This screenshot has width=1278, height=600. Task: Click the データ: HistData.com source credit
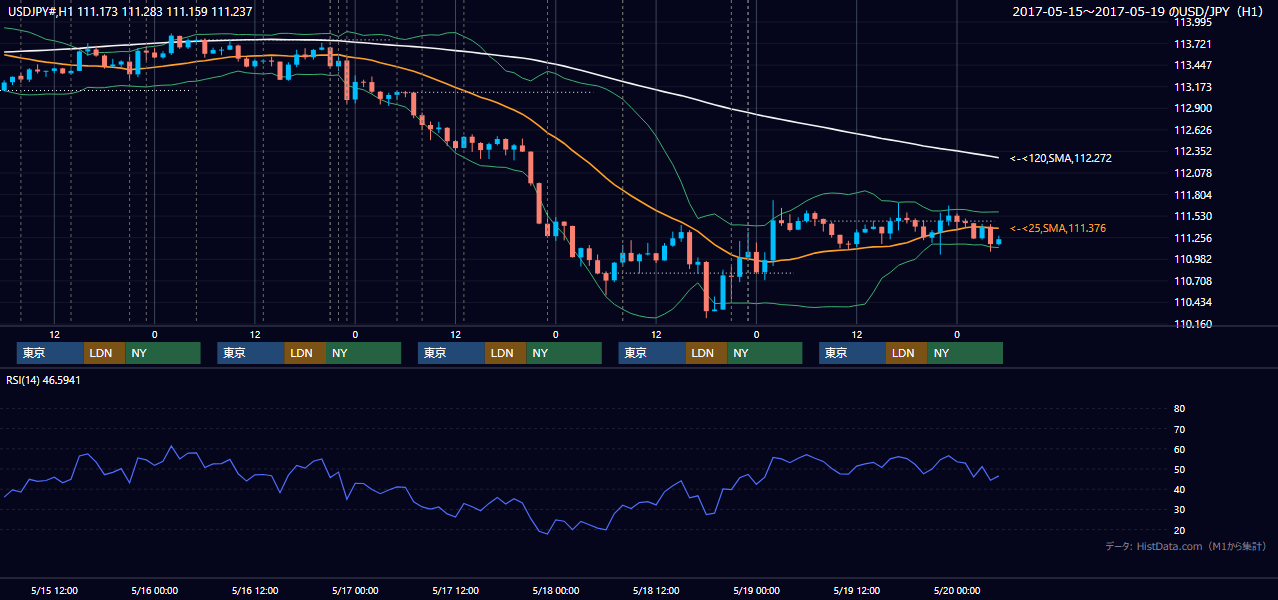pos(1186,546)
